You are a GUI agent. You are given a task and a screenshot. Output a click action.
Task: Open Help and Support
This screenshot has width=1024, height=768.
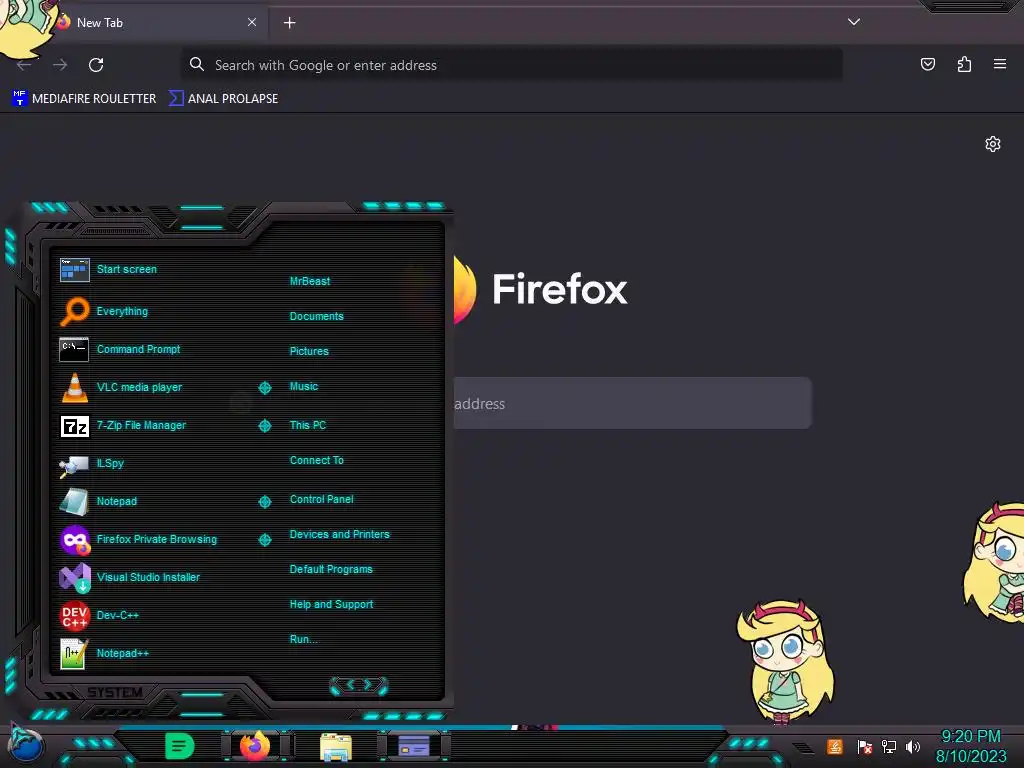(x=331, y=604)
